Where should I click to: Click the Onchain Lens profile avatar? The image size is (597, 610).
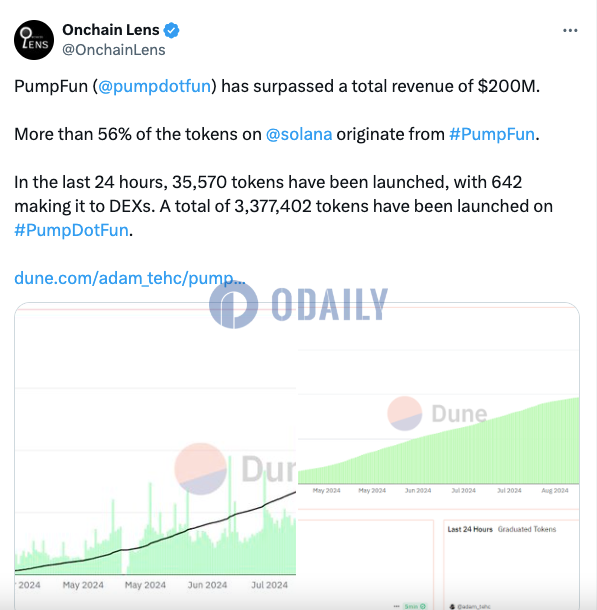coord(34,40)
